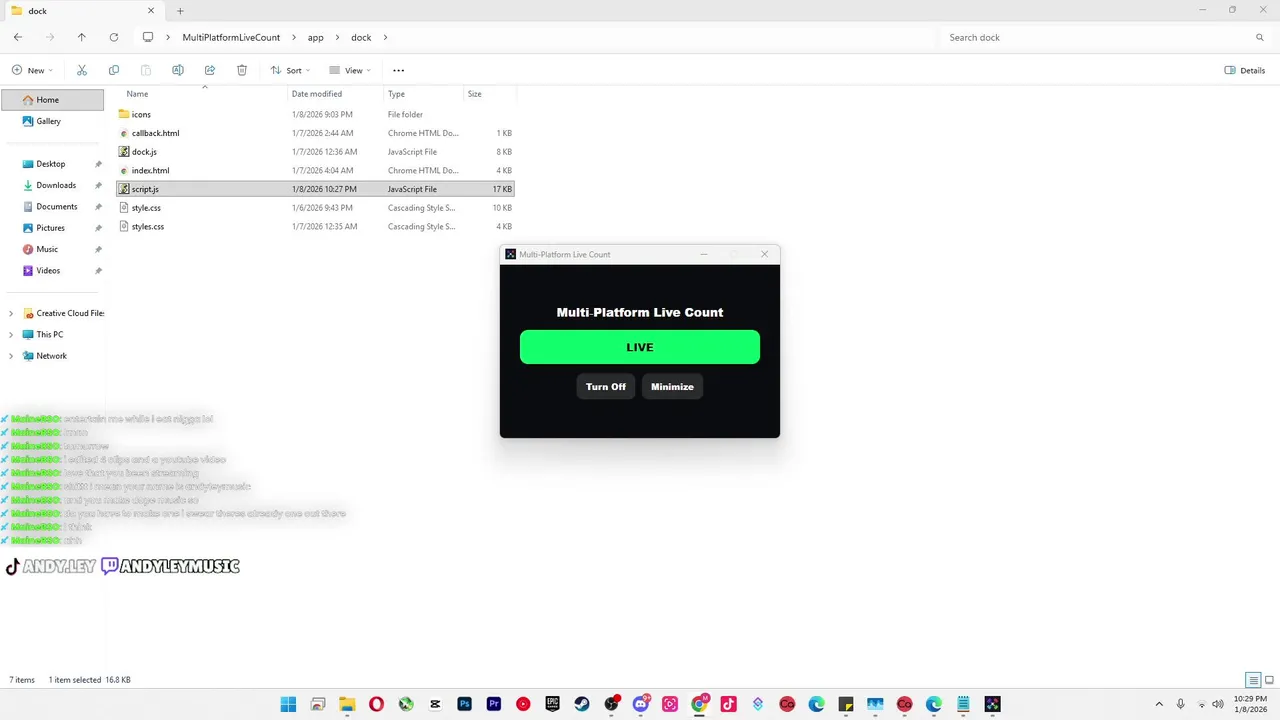Share the selected file with the Share icon
Image resolution: width=1280 pixels, height=720 pixels.
pyautogui.click(x=210, y=70)
